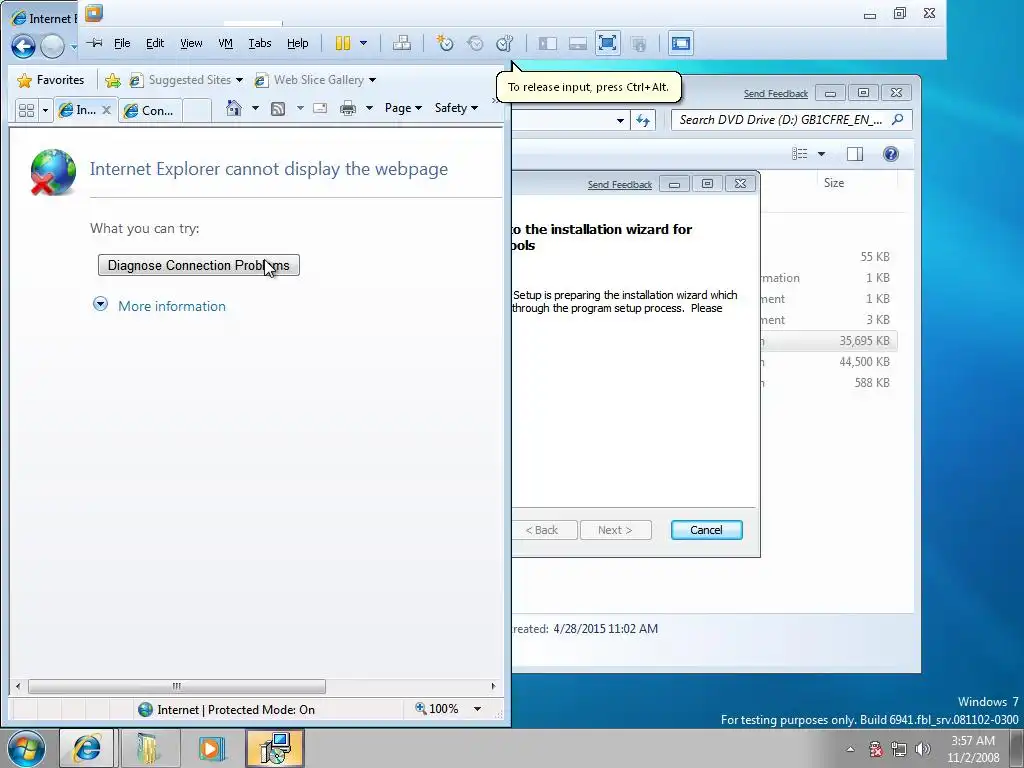Switch the VM to Unity mode
The width and height of the screenshot is (1024, 768).
(x=639, y=43)
